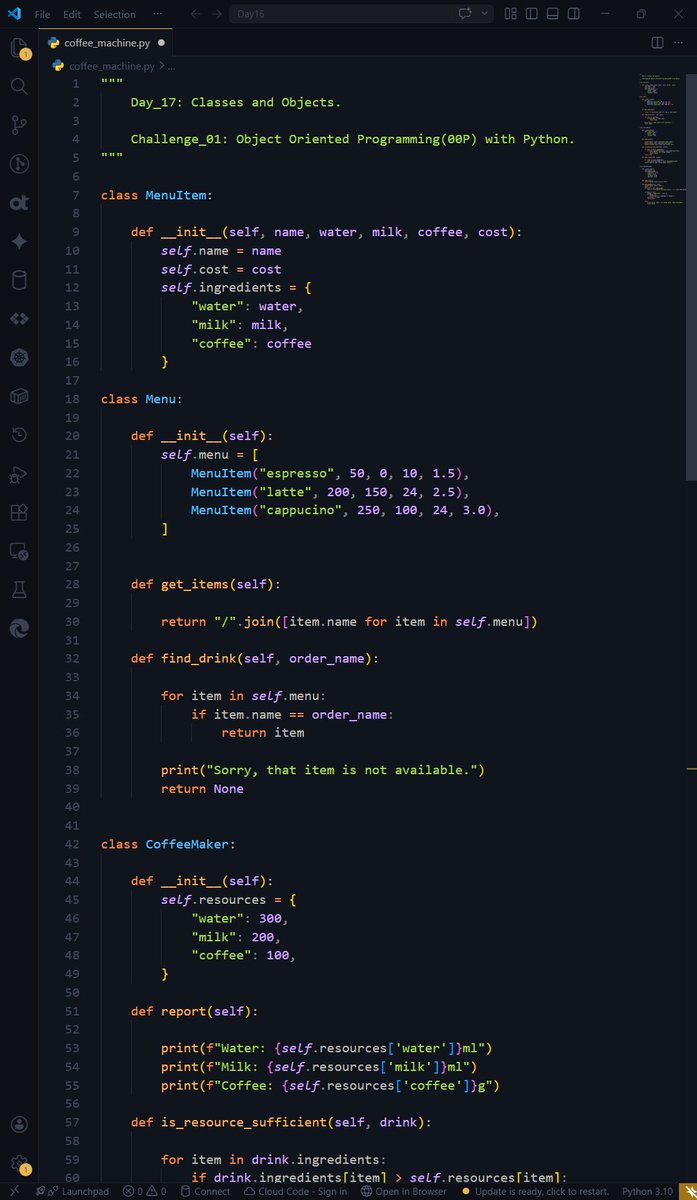Click Open In Browser status item
Viewport: 697px width, 1200px height.
coord(403,1191)
